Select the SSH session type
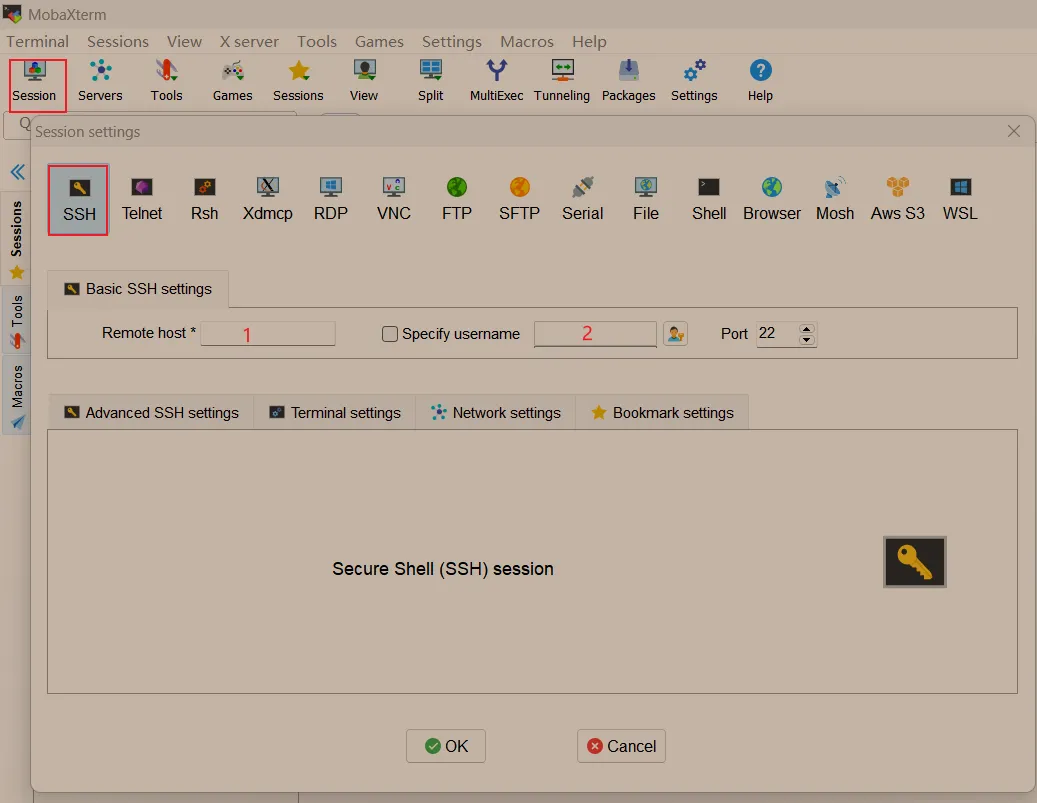Image resolution: width=1037 pixels, height=803 pixels. coord(78,200)
